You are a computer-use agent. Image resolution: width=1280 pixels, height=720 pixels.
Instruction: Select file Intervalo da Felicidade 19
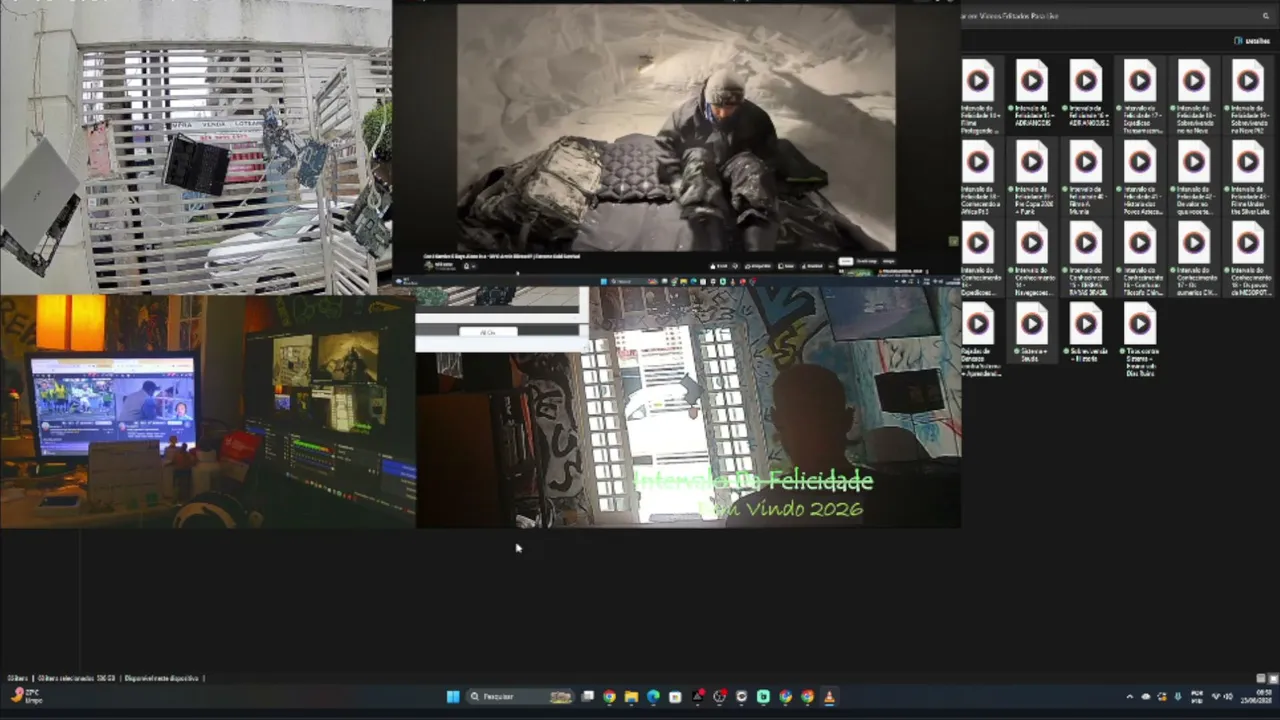click(x=1248, y=96)
